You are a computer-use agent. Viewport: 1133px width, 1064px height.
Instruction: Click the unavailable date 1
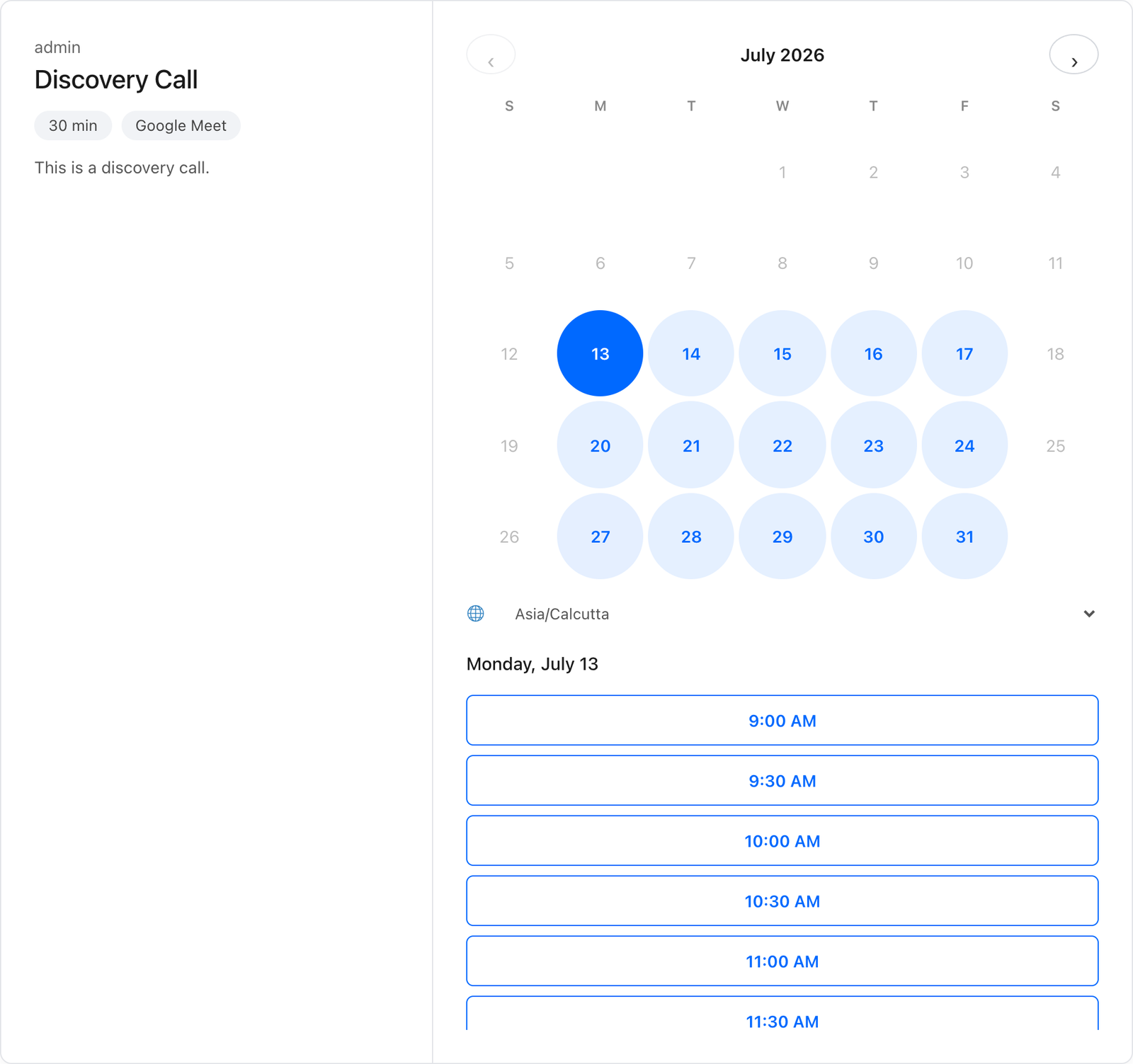tap(782, 172)
